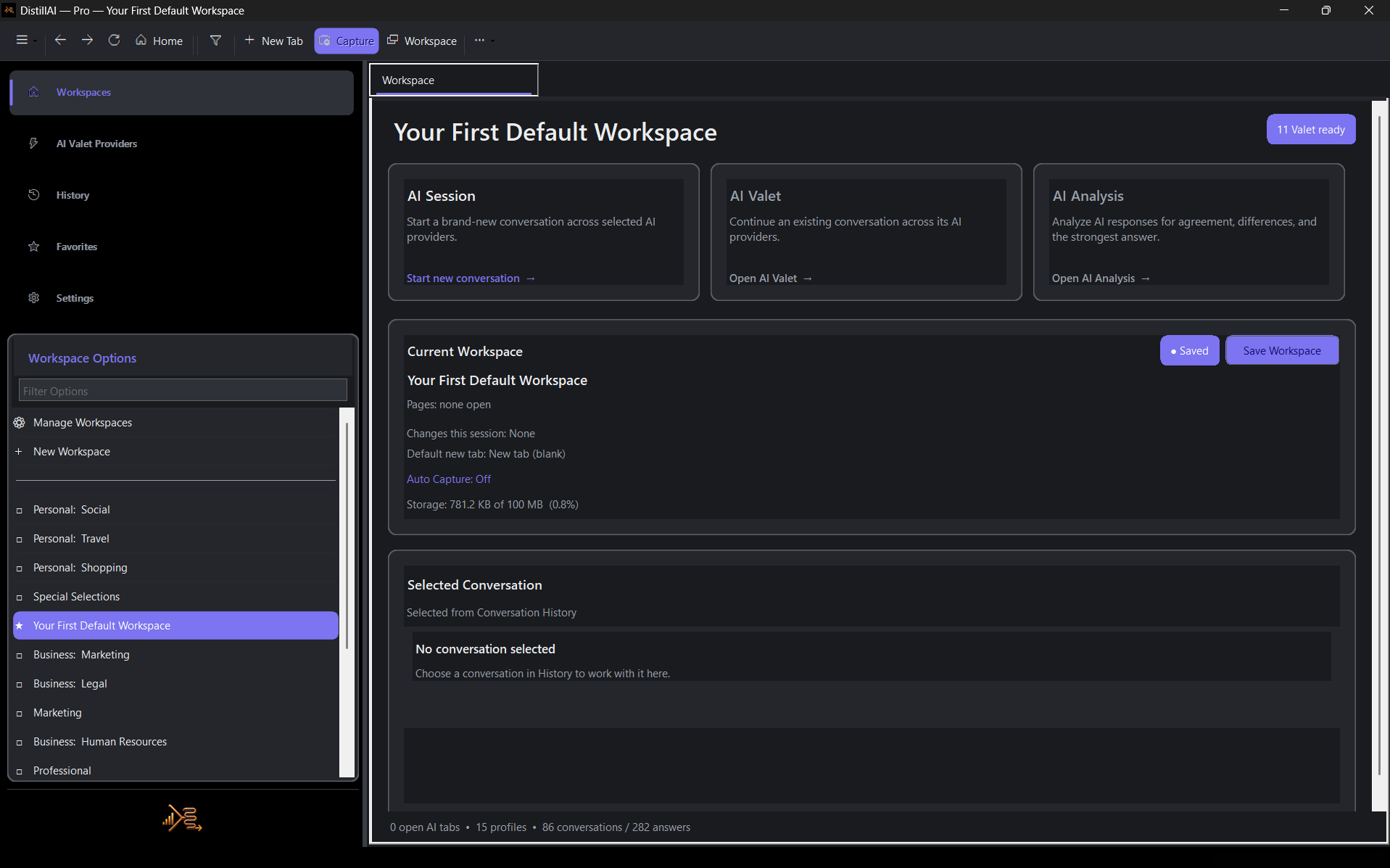Click the Manage Workspaces gear icon
This screenshot has width=1390, height=868.
20,423
